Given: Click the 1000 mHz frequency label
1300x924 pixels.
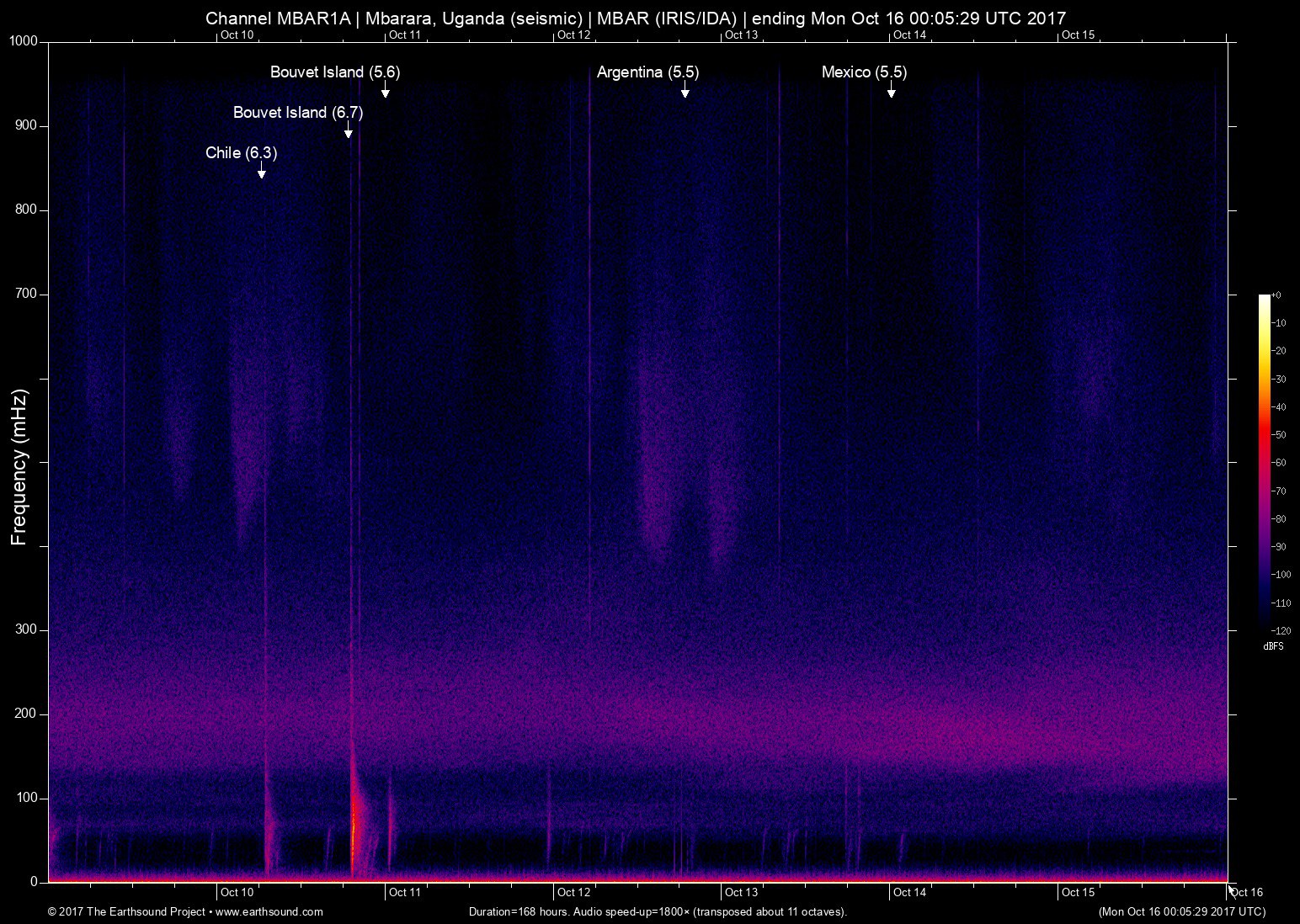Looking at the screenshot, I should tap(22, 39).
